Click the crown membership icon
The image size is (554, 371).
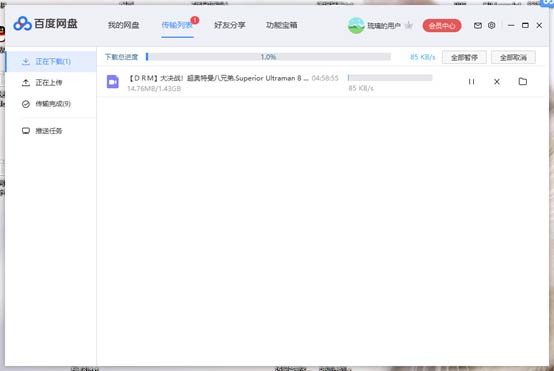[x=409, y=25]
